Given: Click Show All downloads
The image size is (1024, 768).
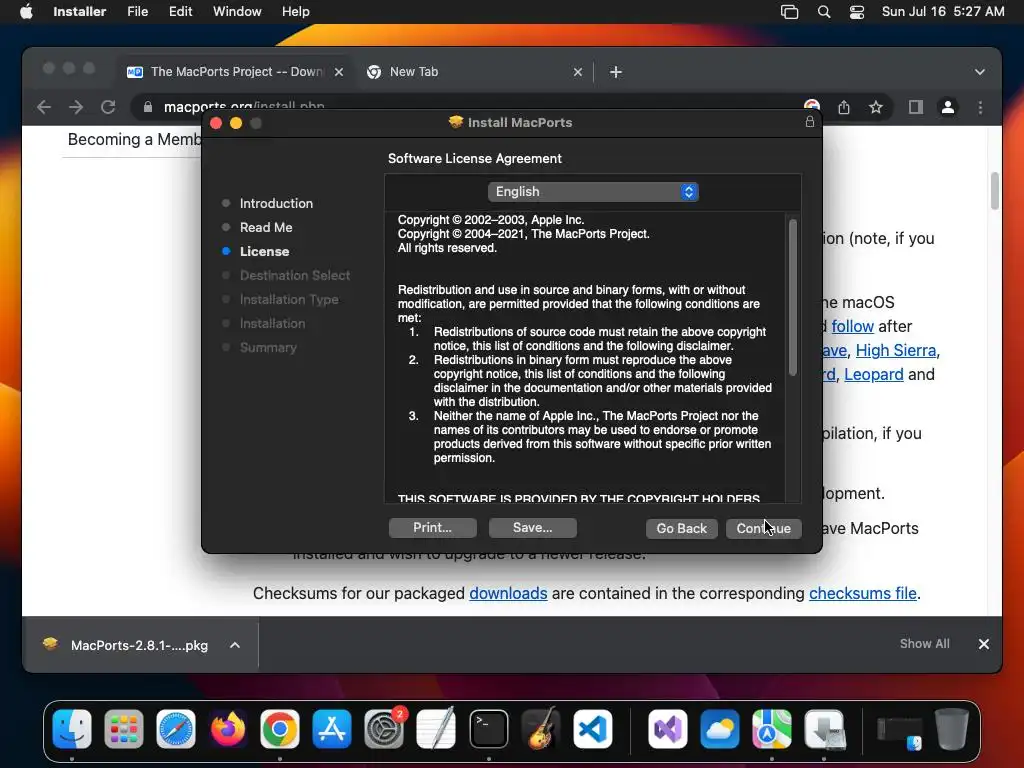Looking at the screenshot, I should click(924, 644).
